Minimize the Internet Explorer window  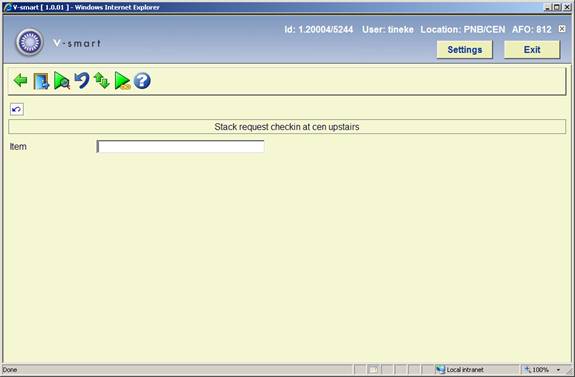click(x=548, y=7)
